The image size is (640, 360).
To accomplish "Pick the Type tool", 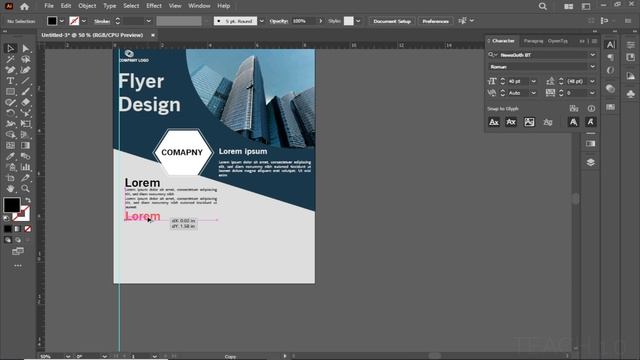I will [10, 81].
